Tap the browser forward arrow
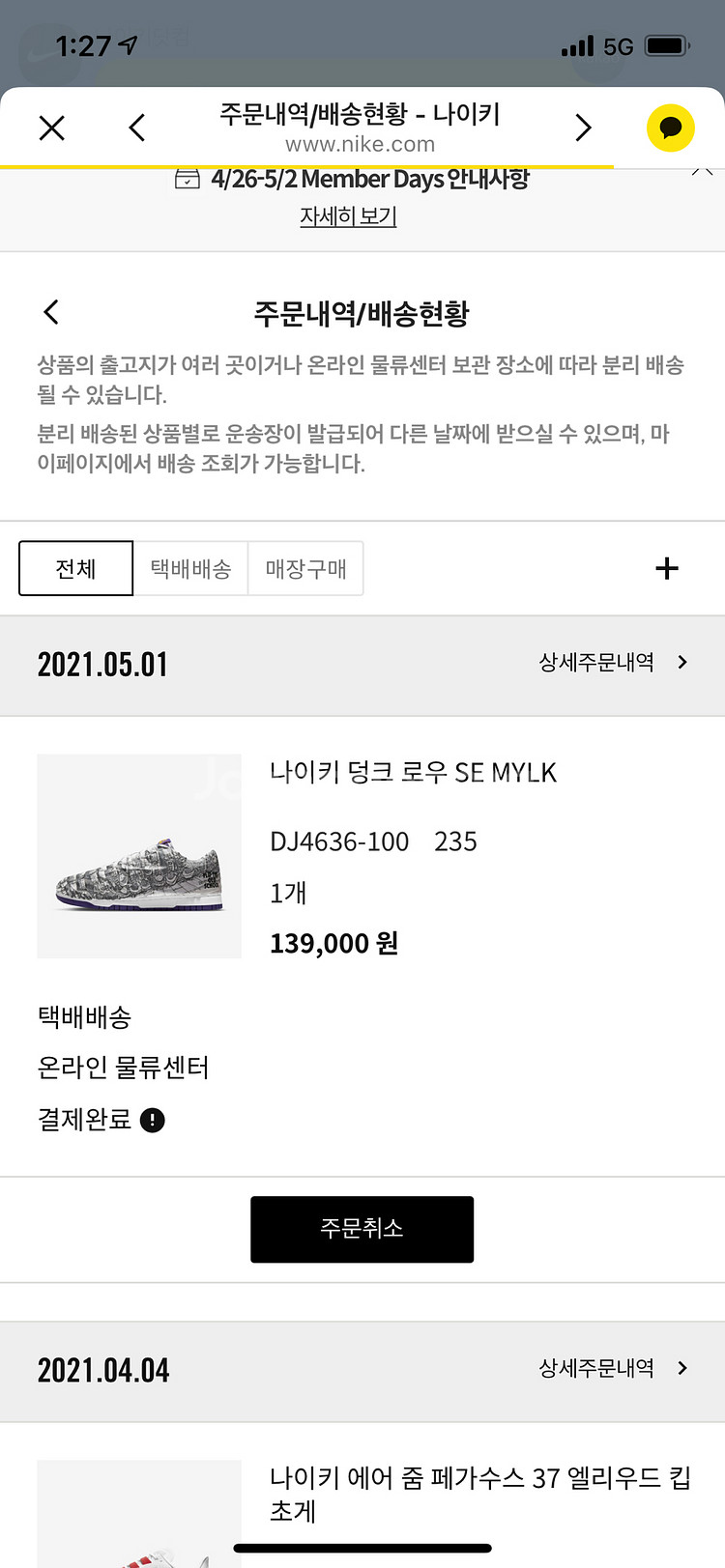 coord(583,128)
